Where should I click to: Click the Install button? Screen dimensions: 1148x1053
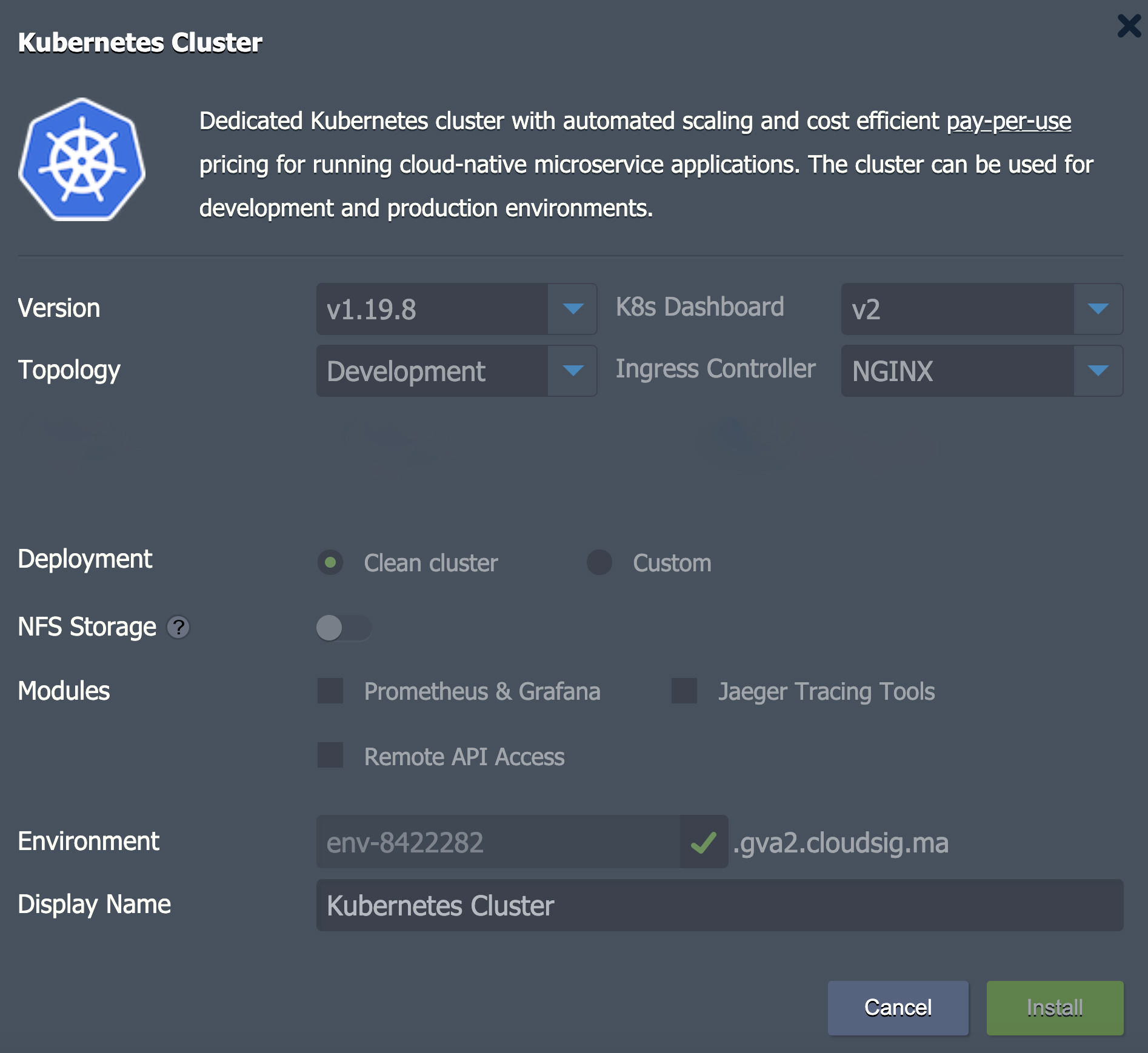(x=1055, y=1008)
